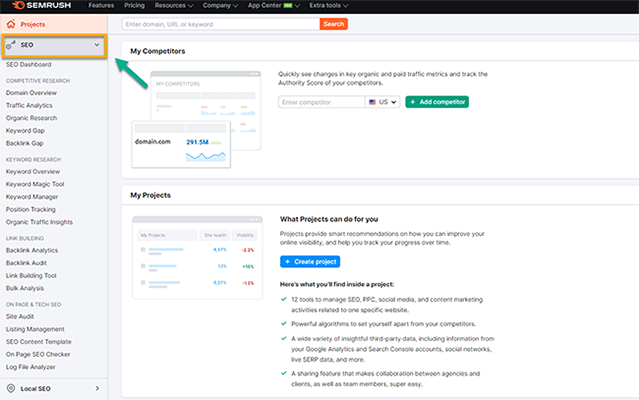This screenshot has width=639, height=400.
Task: Click 'What Projects can do for you' text
Action: coord(329,219)
